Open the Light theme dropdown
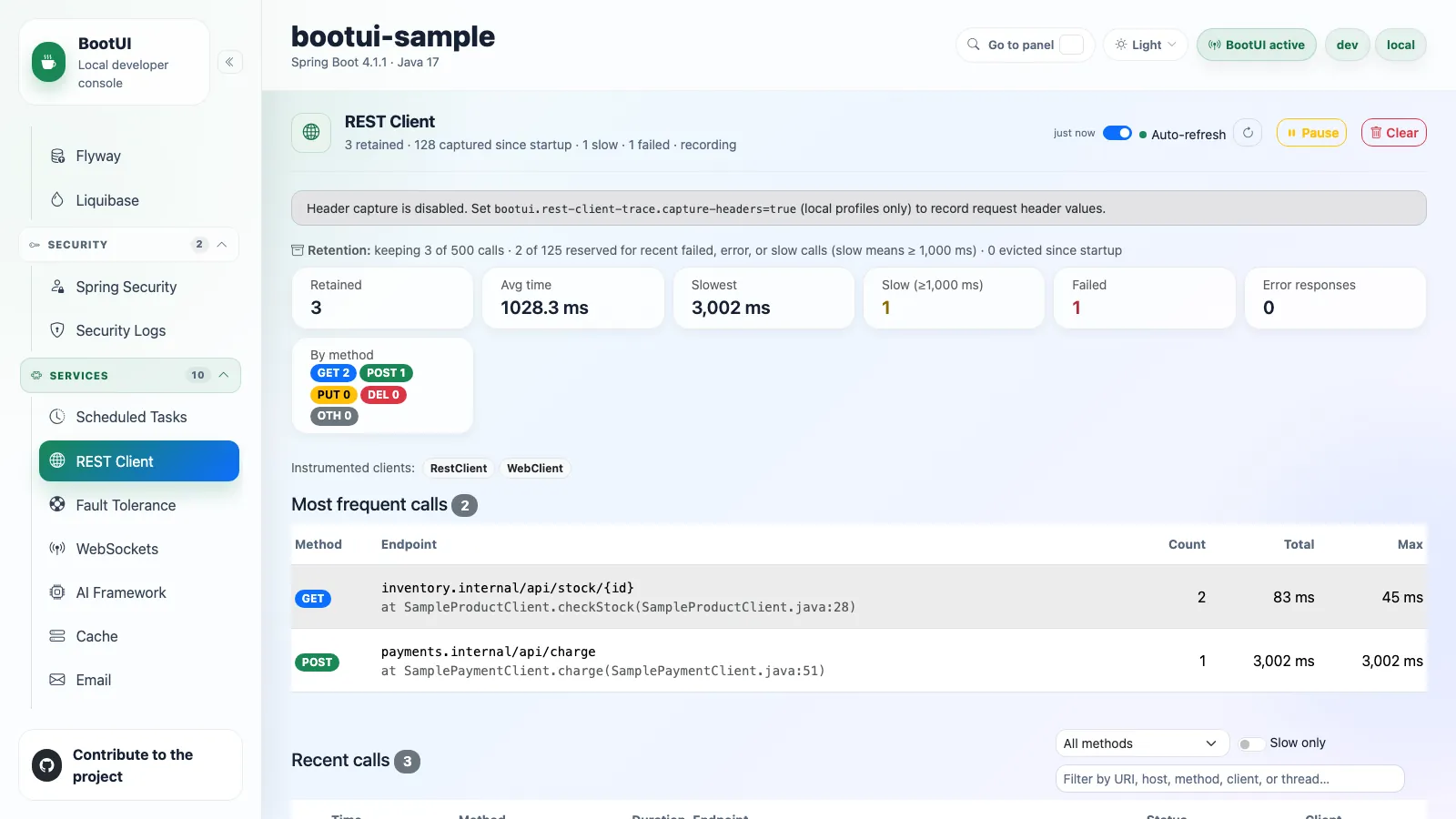Screen dimensions: 1456x819 click(x=1146, y=45)
